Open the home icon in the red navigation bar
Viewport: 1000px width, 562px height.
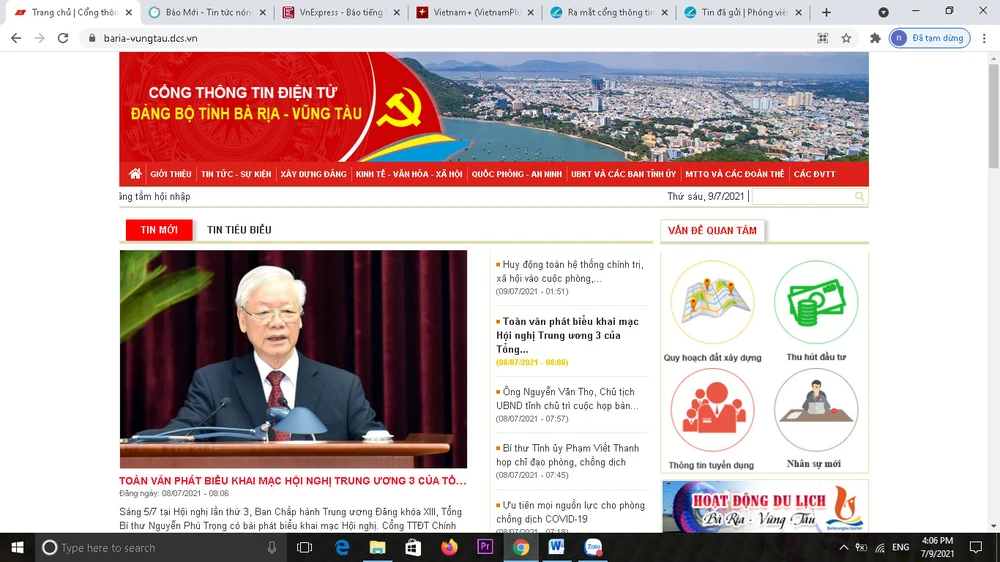[x=135, y=174]
